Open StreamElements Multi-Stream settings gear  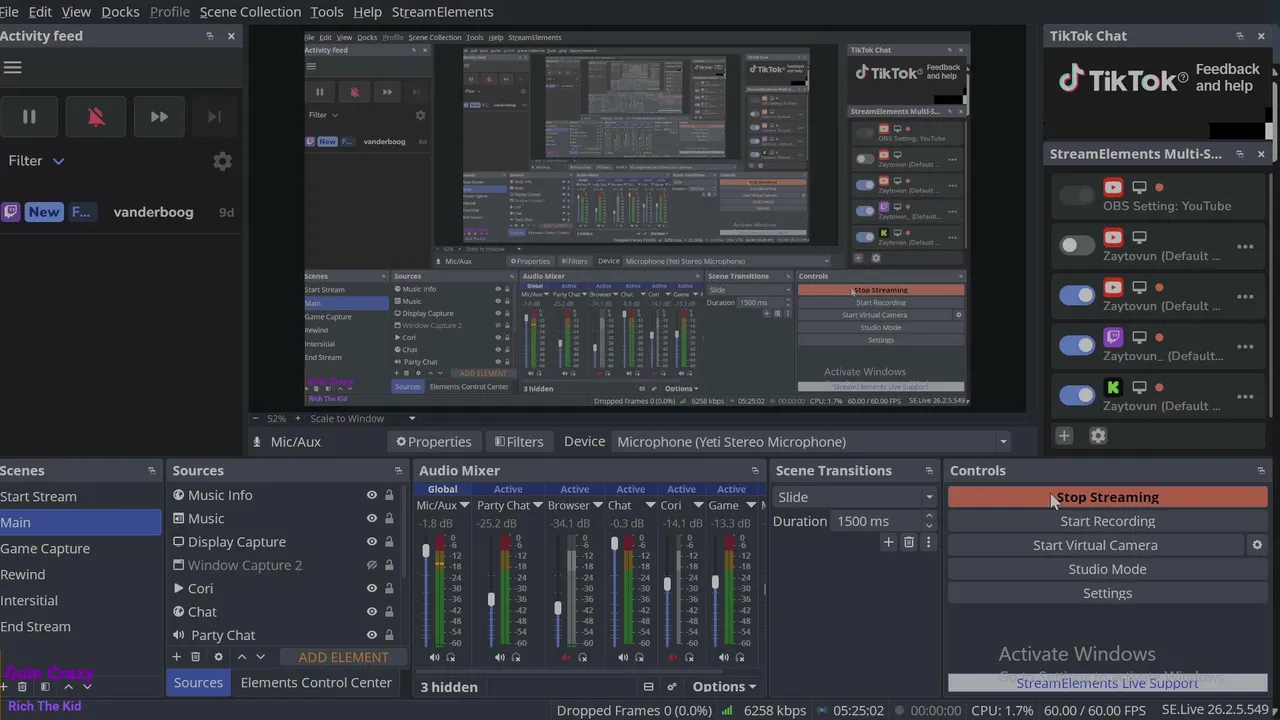click(x=1098, y=436)
